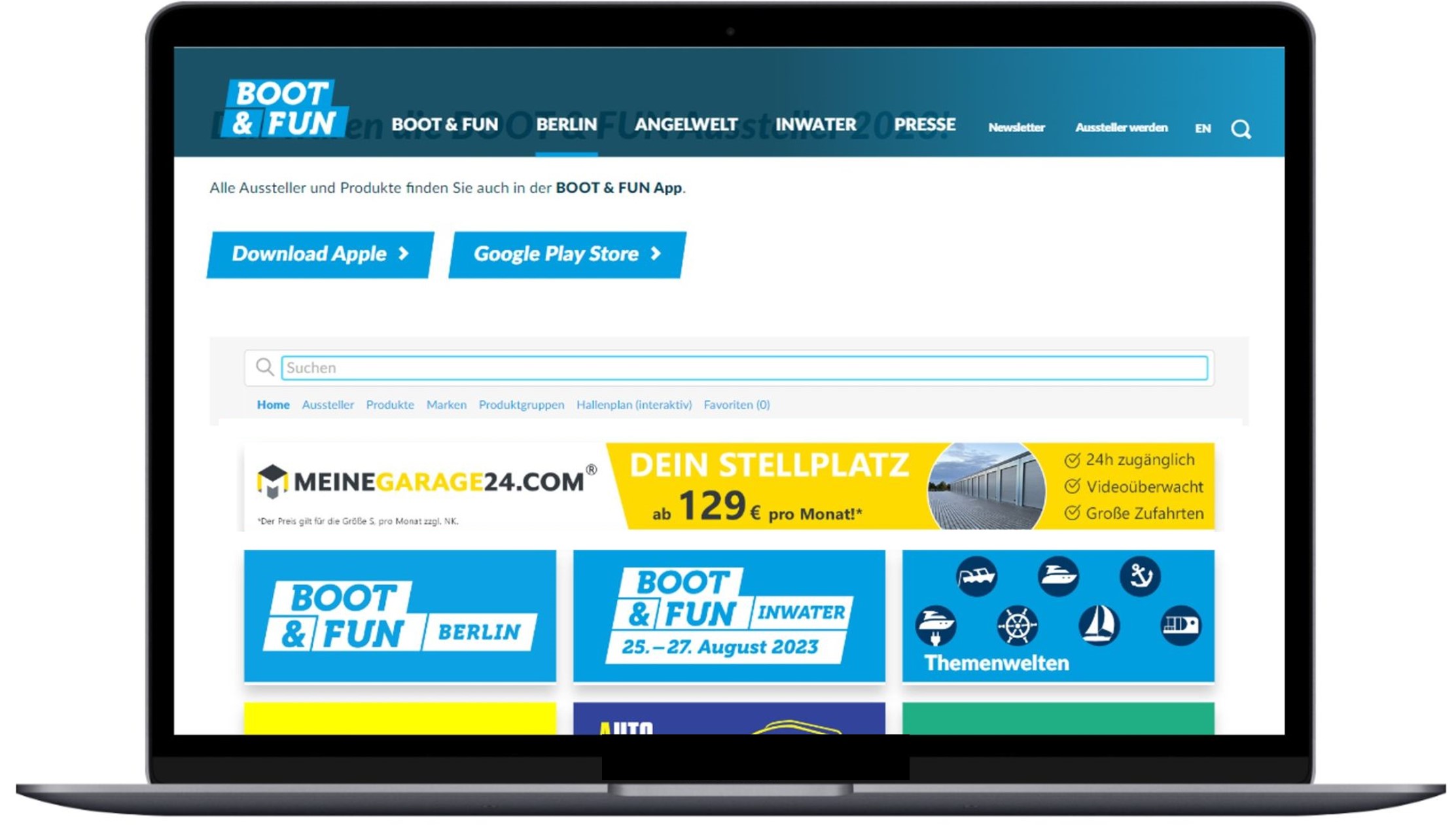This screenshot has height=828, width=1456.
Task: Open the BOOT & FUN BERLIN tile
Action: pos(400,616)
